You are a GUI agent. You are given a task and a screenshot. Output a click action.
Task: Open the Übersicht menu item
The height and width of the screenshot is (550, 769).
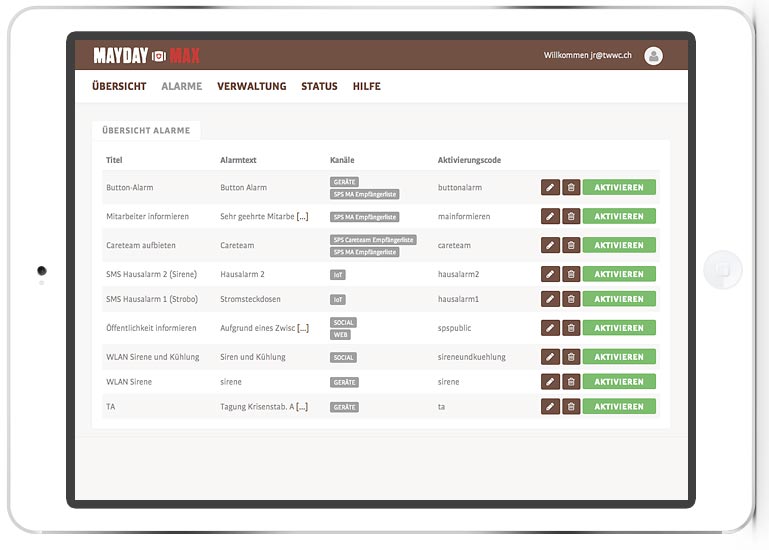(x=119, y=87)
